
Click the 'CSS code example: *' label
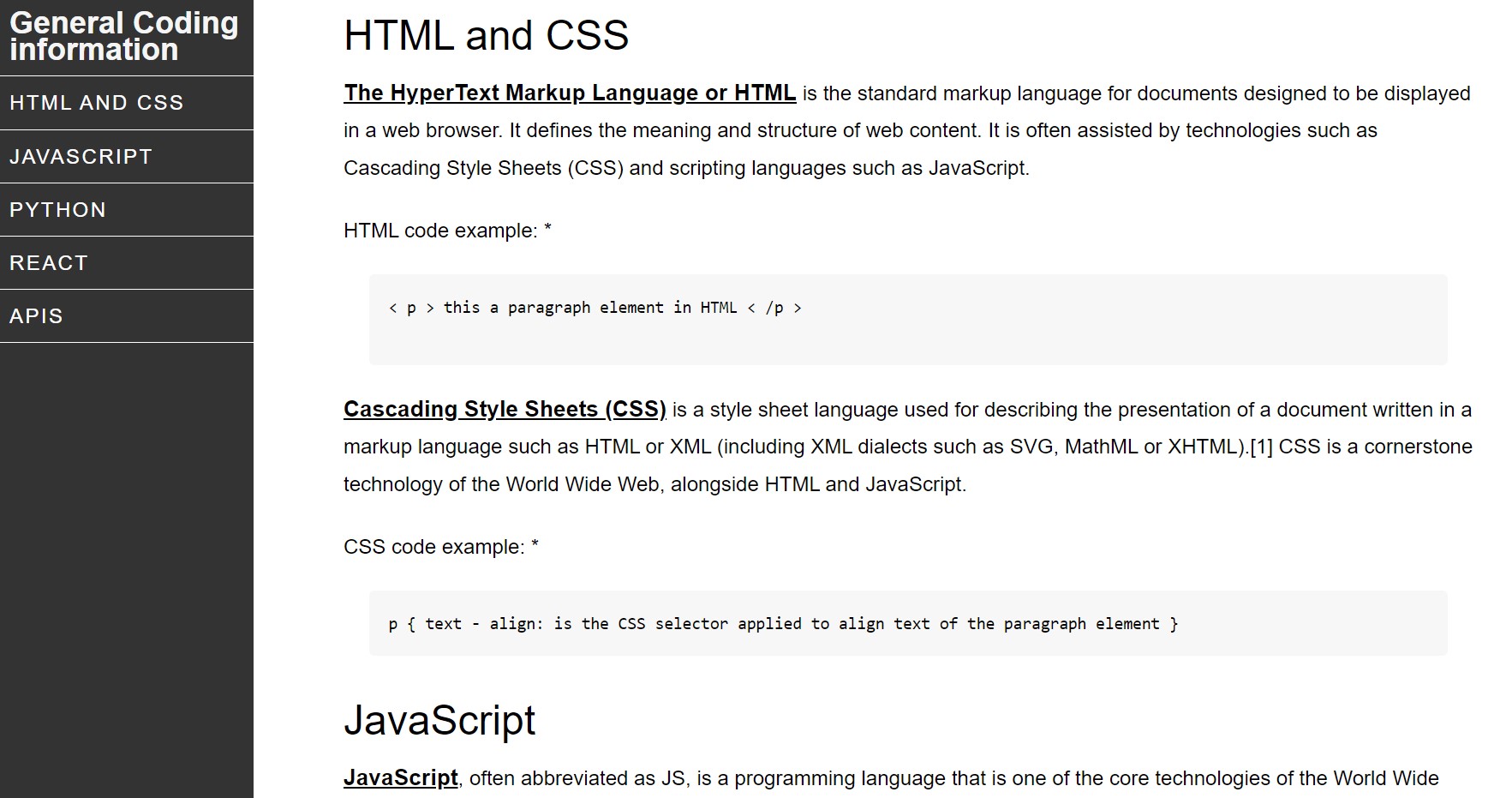[x=441, y=547]
